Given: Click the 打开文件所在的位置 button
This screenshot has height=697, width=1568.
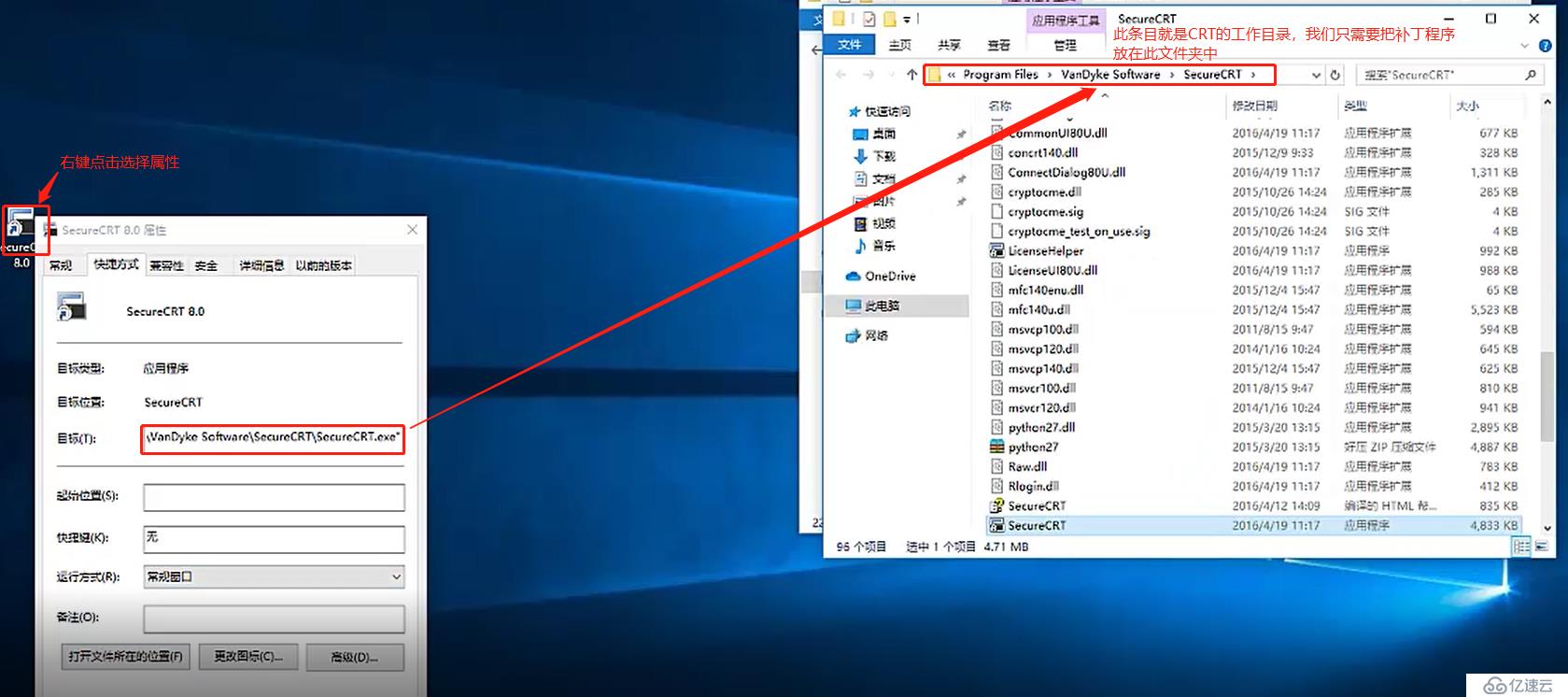Looking at the screenshot, I should (x=125, y=657).
